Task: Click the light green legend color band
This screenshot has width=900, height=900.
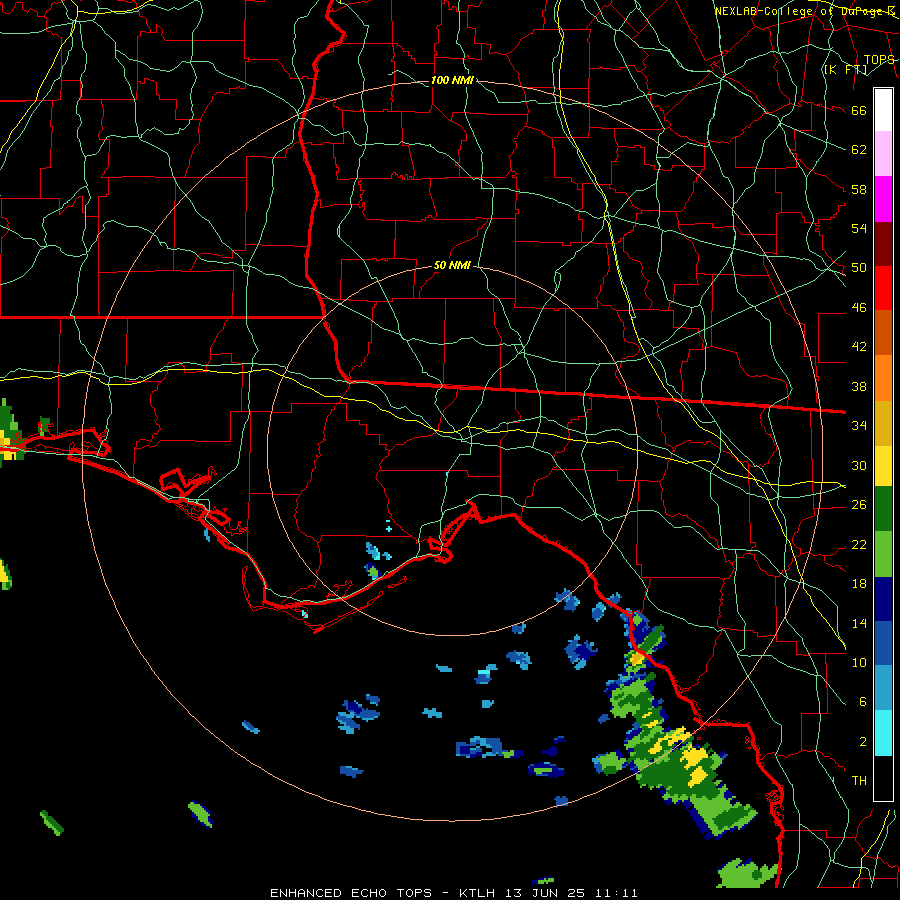Action: [883, 554]
